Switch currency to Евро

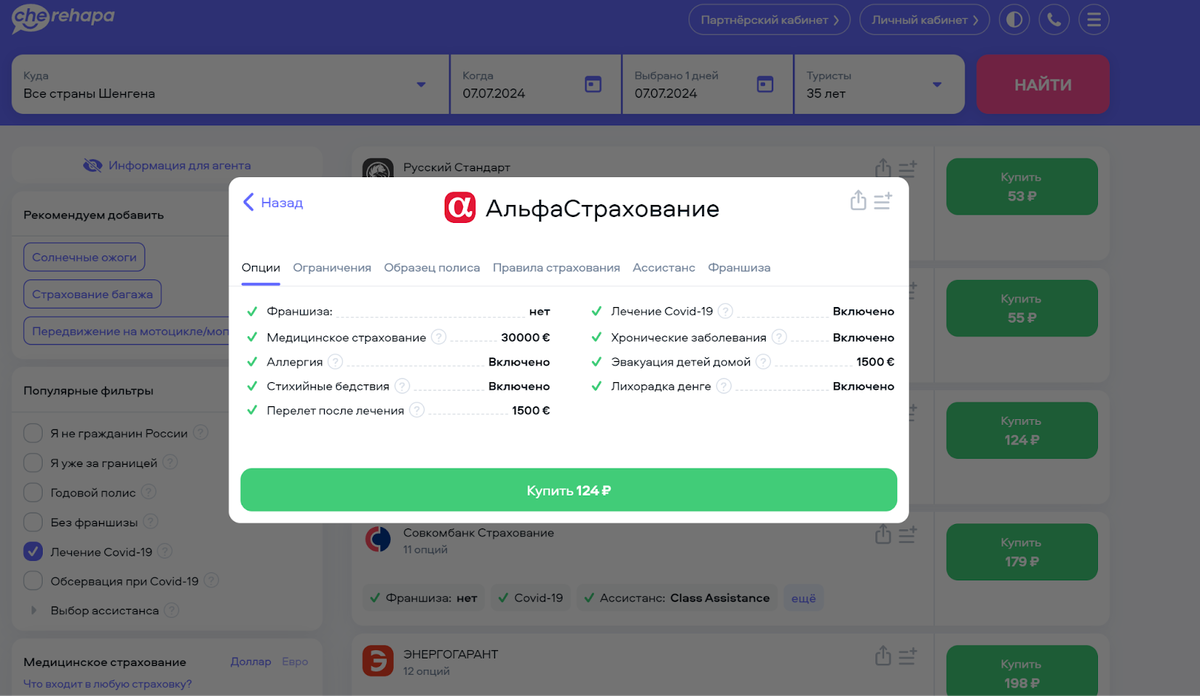pos(295,662)
